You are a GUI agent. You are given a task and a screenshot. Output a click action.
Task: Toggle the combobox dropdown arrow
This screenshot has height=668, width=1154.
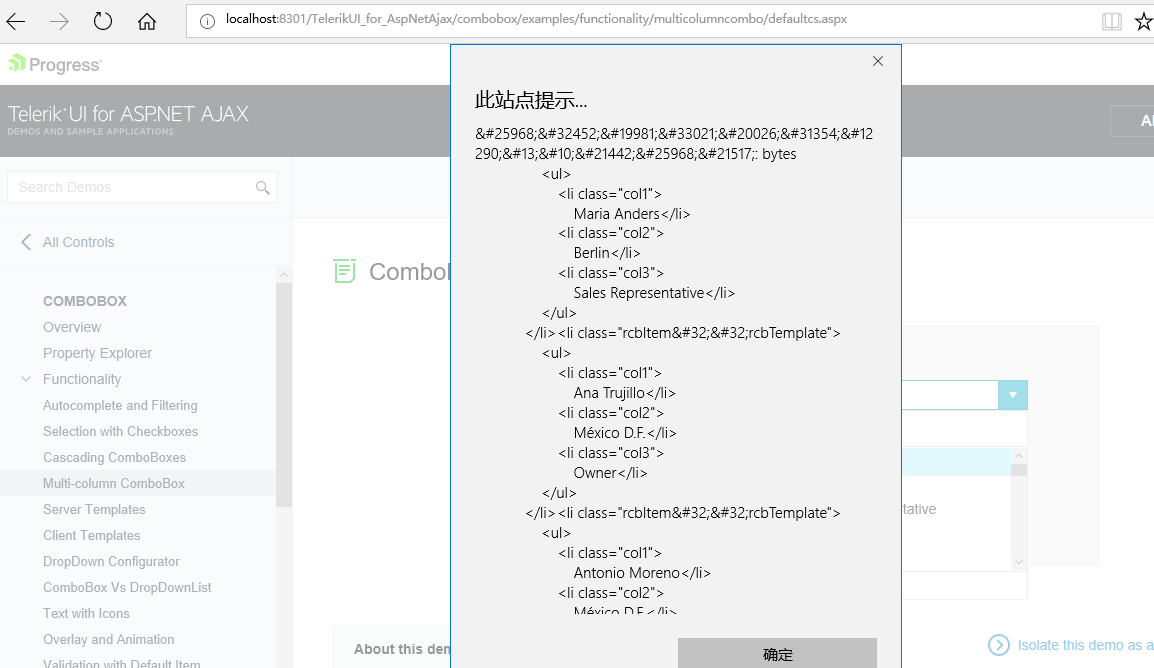click(x=1013, y=395)
